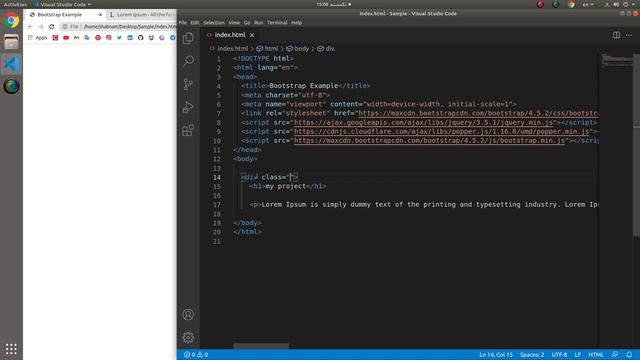Open the Google Translate bookmark in Chrome
640x360 pixels.
(x=87, y=38)
